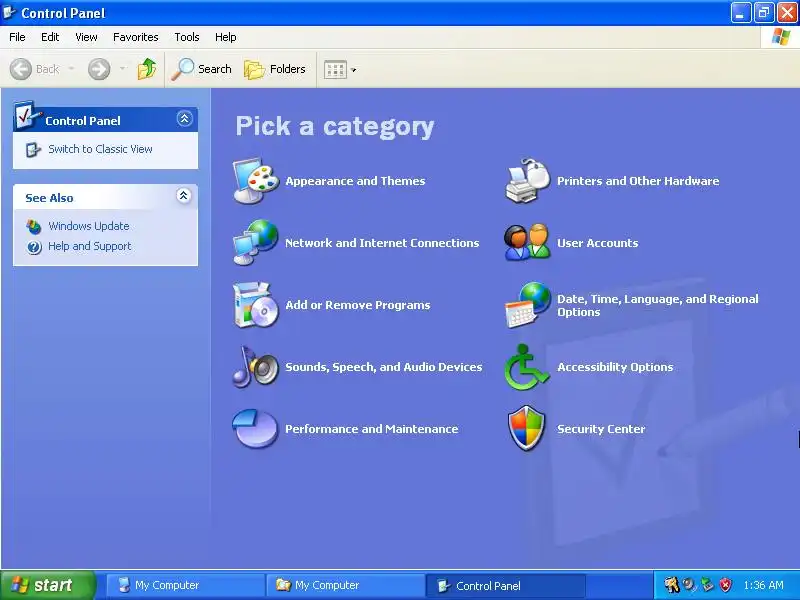Screen dimensions: 800x600
Task: Click the Printers and Other Hardware text link
Action: click(638, 181)
